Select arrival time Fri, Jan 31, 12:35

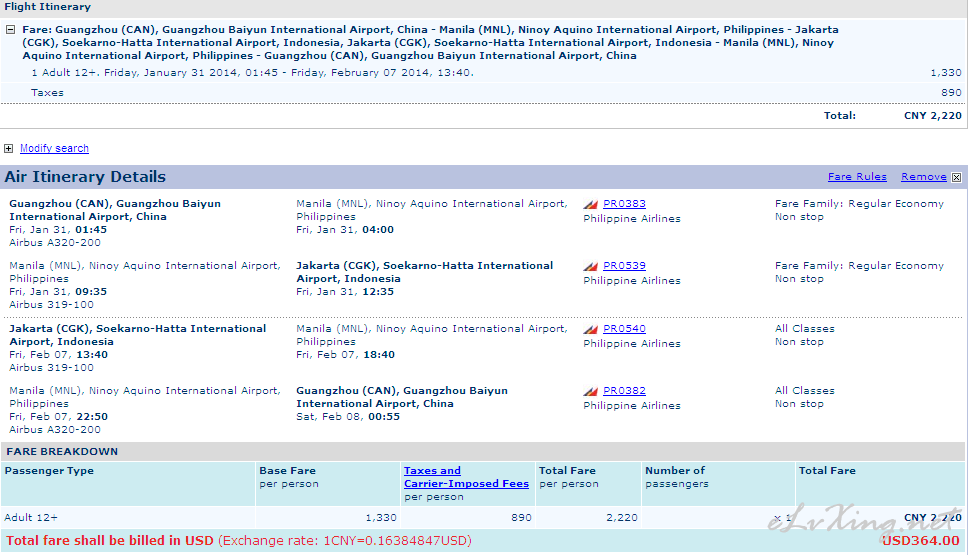(345, 291)
